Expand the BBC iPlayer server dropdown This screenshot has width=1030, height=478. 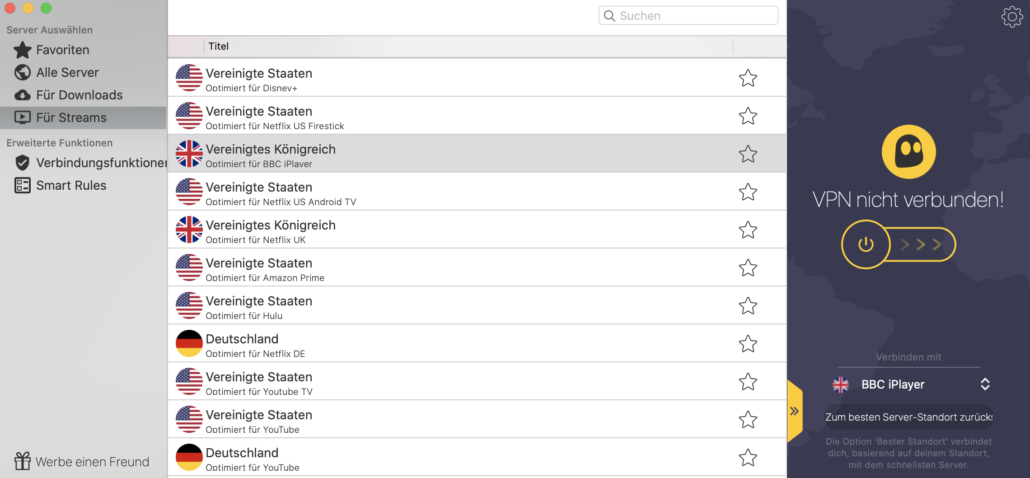point(985,384)
